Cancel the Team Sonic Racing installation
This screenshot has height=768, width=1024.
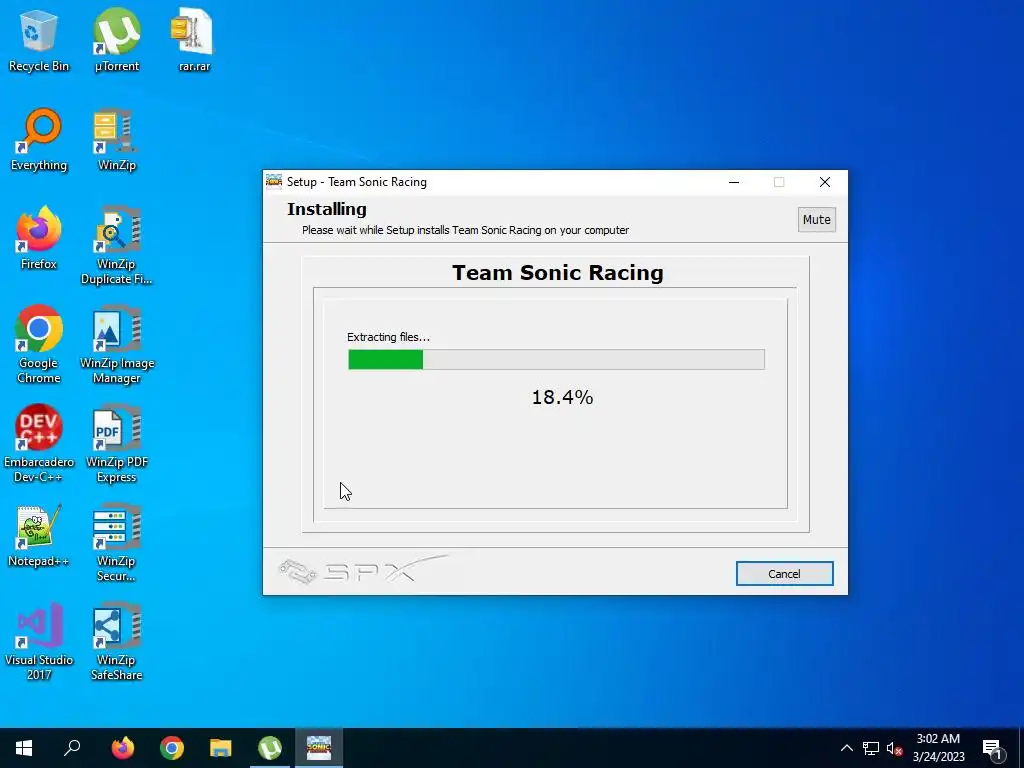tap(784, 573)
